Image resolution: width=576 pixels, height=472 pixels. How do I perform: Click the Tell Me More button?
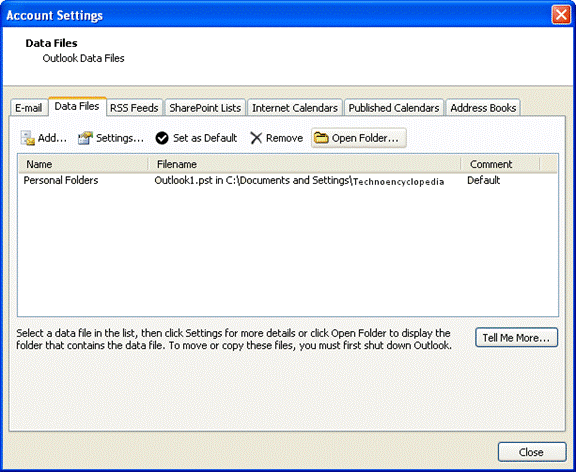pos(516,338)
